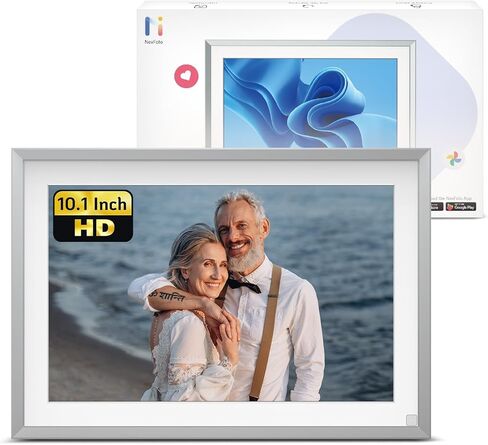Click the gold 10.1 Inch label

coord(93,204)
